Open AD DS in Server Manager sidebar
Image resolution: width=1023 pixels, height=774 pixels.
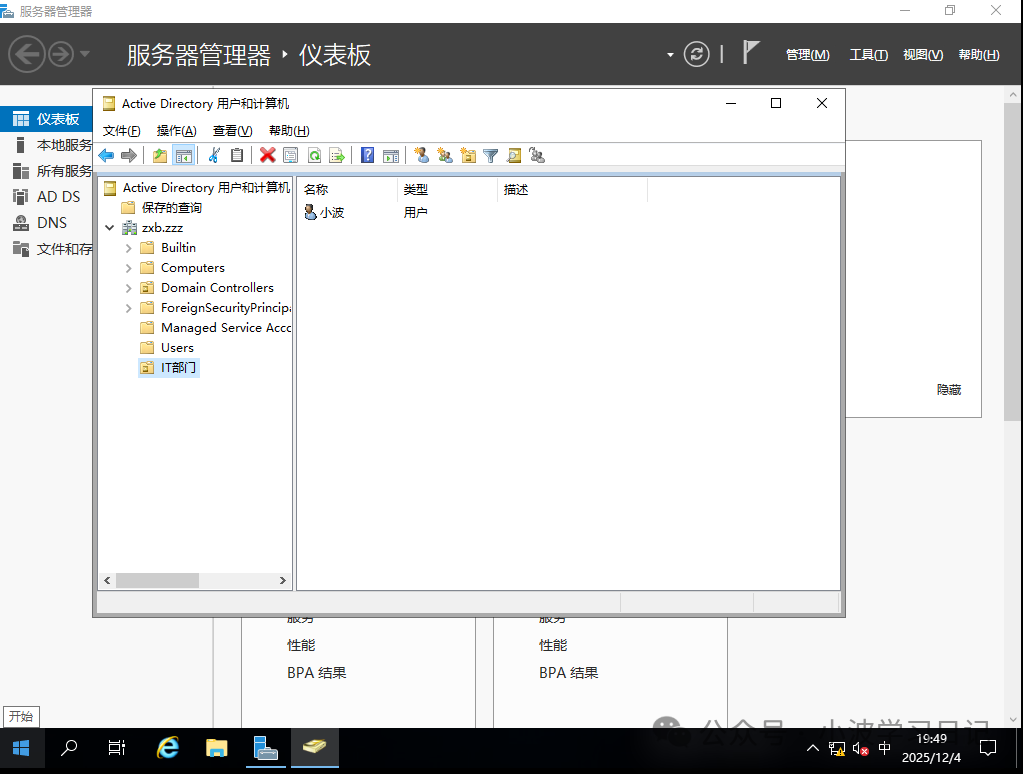46,196
